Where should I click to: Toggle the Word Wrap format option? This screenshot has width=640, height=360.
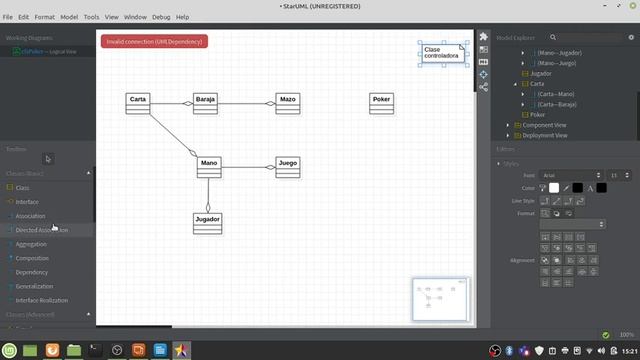[568, 213]
